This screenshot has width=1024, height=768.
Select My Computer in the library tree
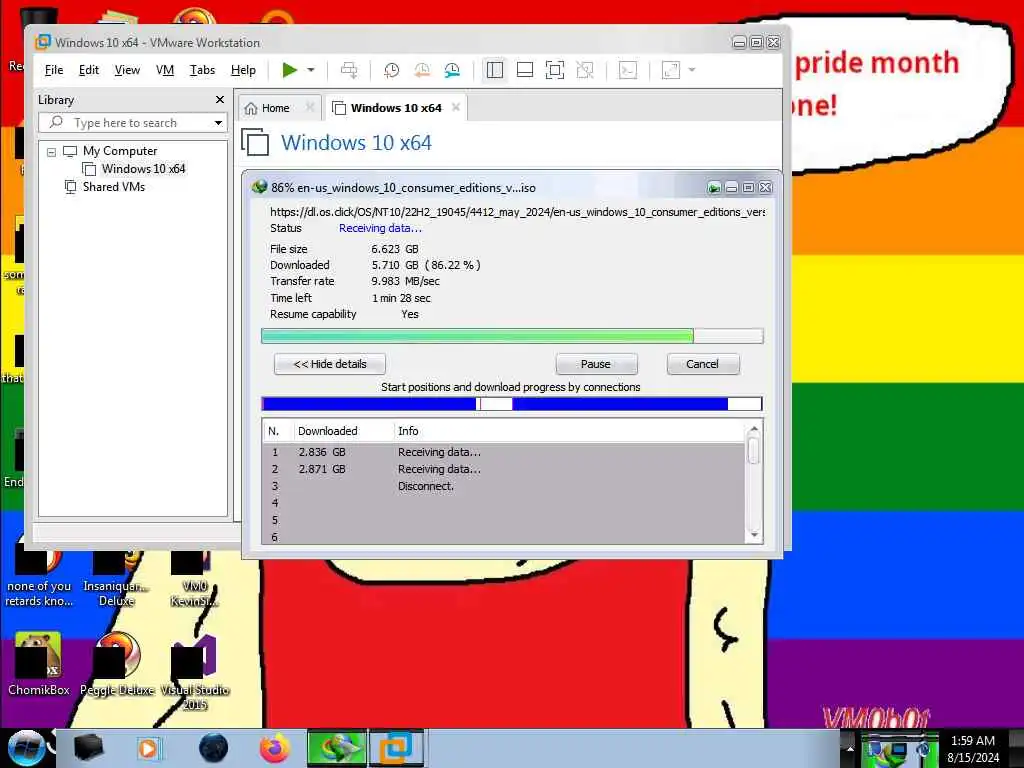pos(120,151)
